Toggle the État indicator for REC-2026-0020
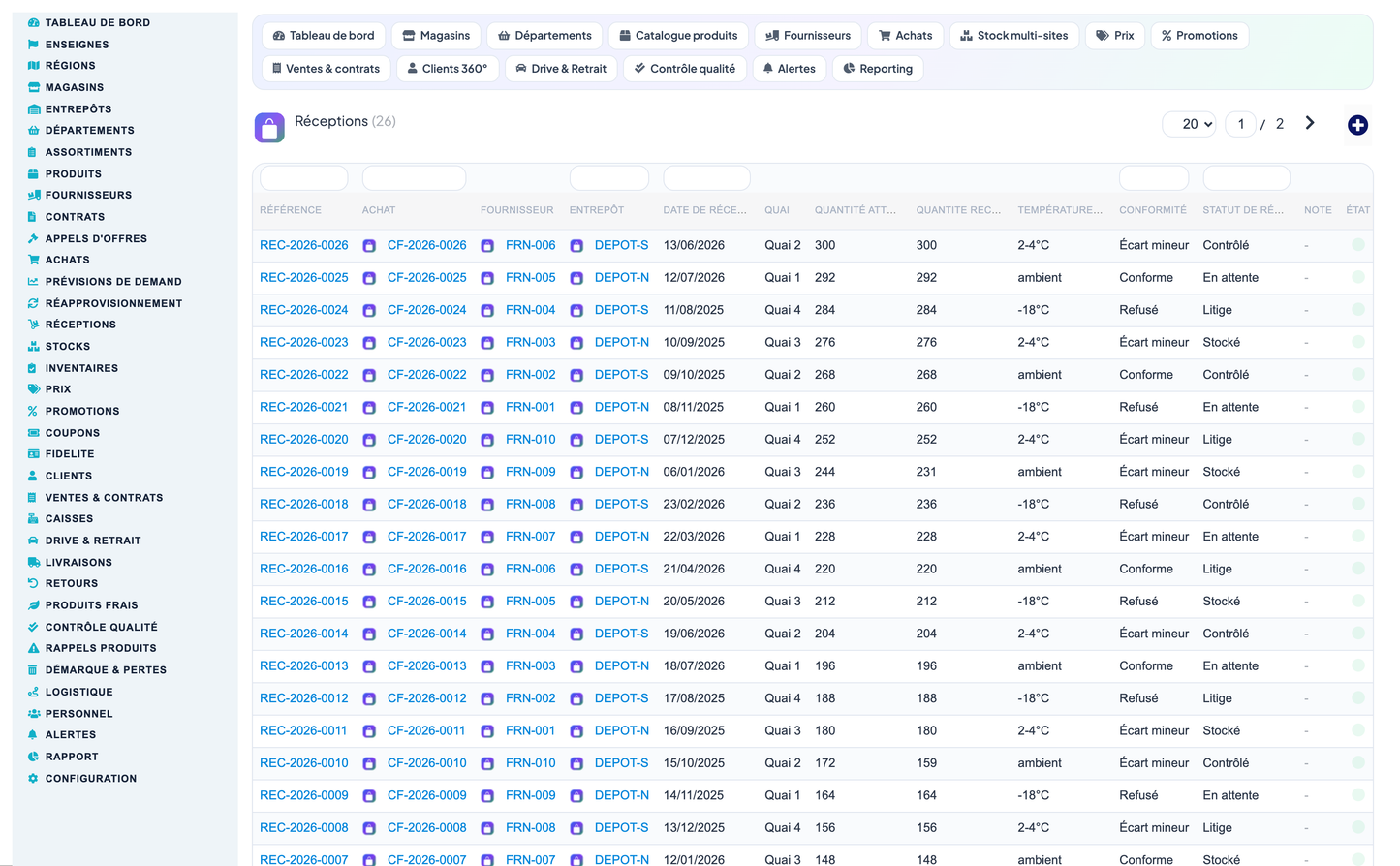 pyautogui.click(x=1358, y=439)
